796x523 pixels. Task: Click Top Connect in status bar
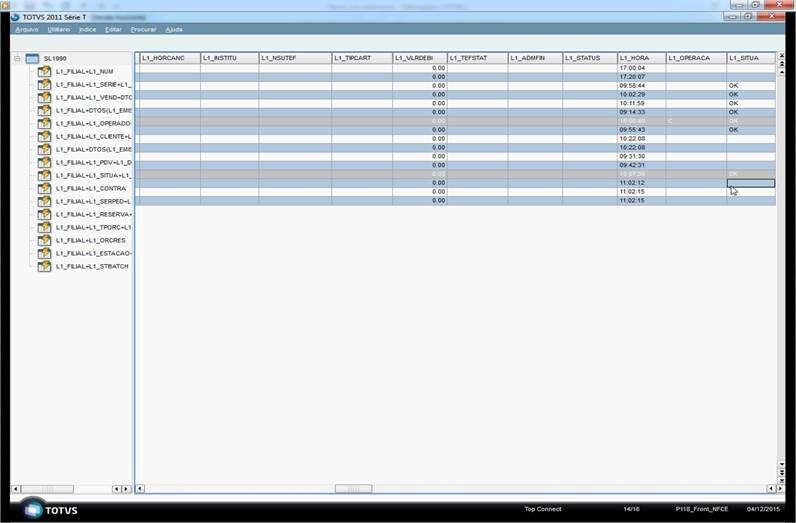543,509
